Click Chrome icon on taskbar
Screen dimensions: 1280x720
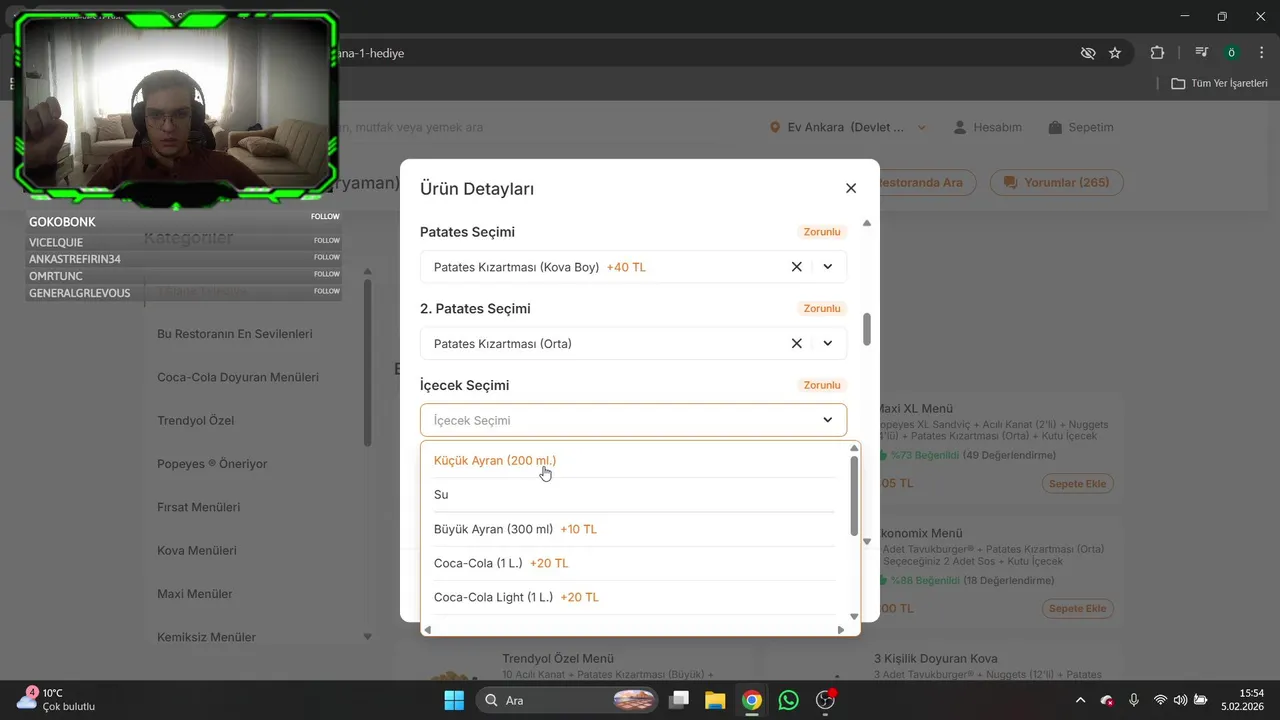tap(752, 700)
